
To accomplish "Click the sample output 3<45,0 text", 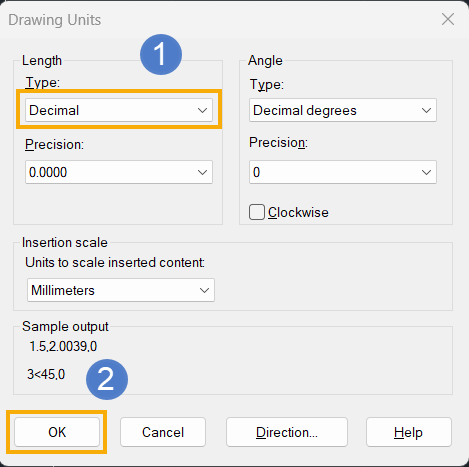I will (46, 374).
